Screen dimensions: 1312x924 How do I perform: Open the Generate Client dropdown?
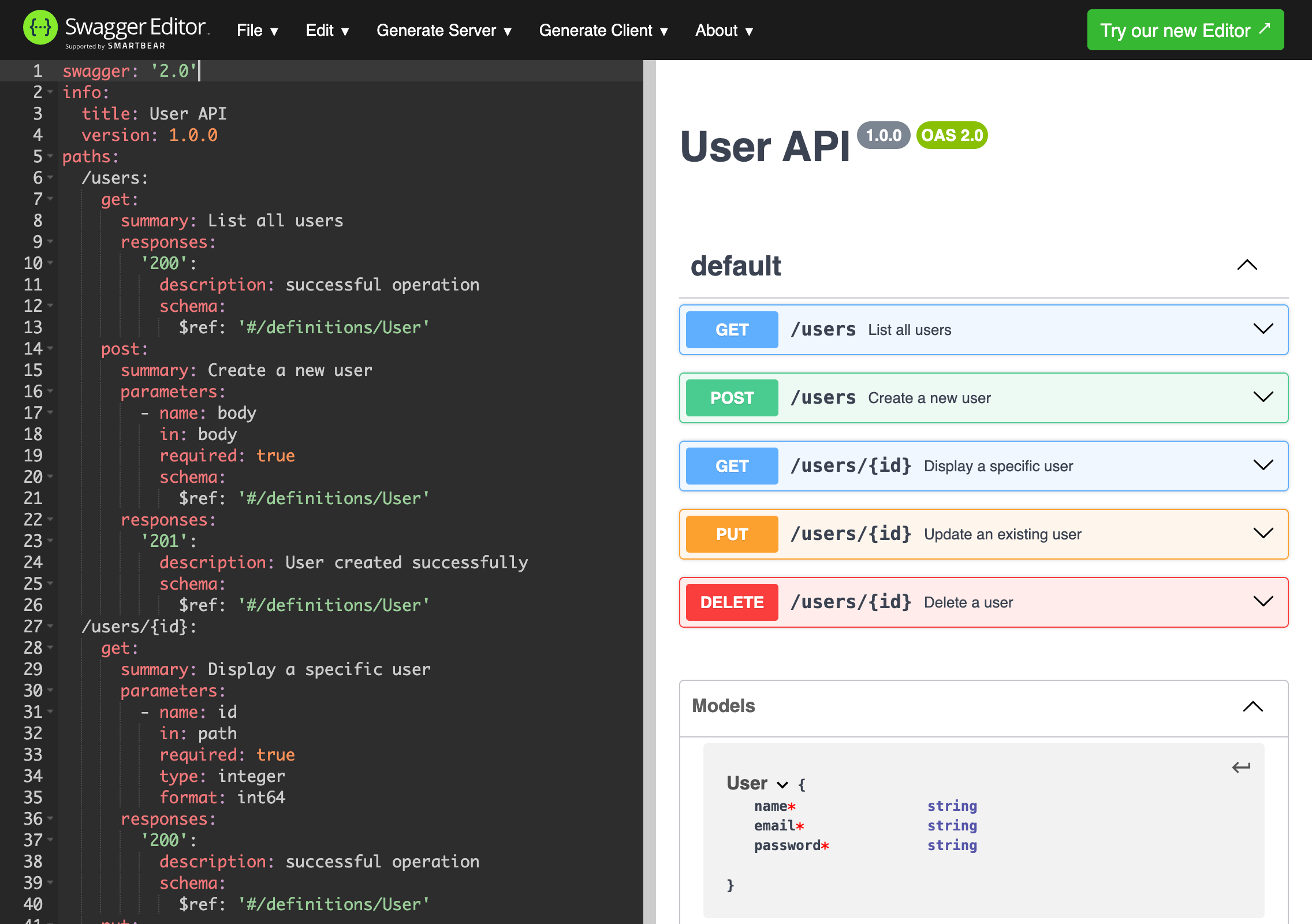click(x=604, y=30)
